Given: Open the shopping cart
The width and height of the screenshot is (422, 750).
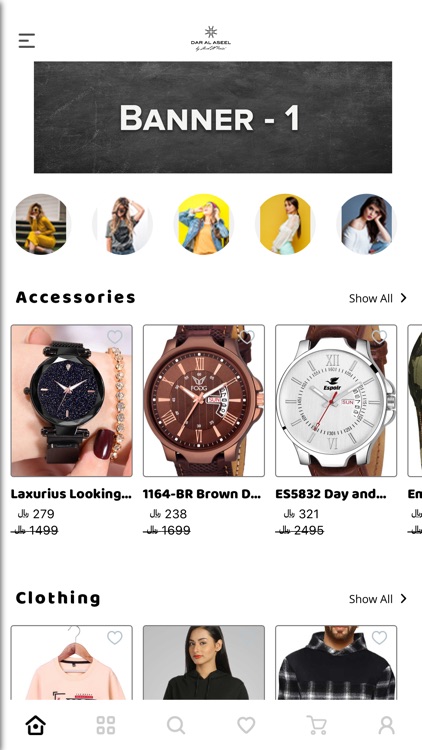Looking at the screenshot, I should point(316,725).
